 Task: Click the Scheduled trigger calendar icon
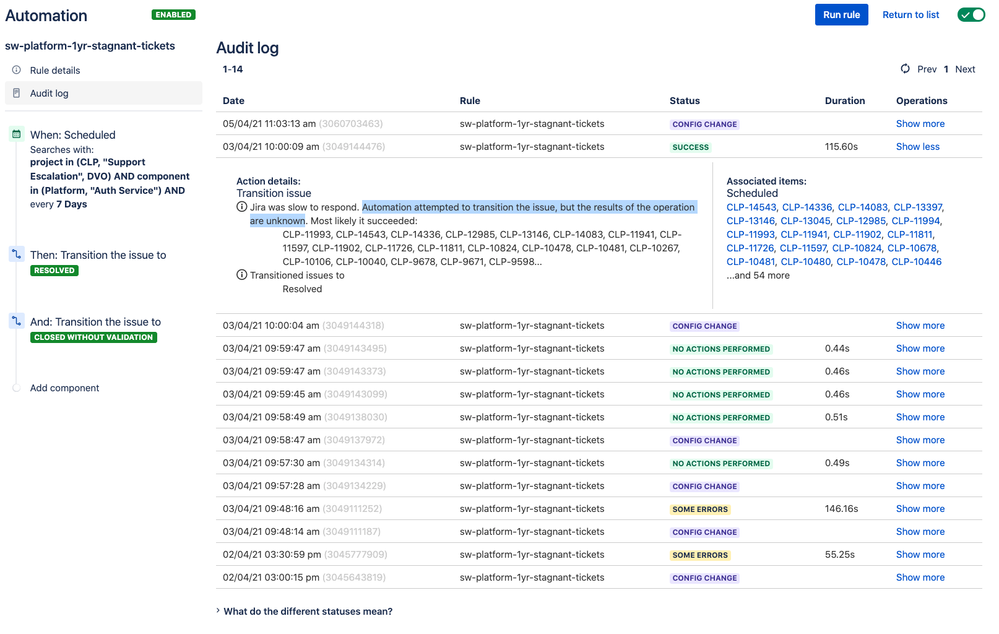[17, 134]
